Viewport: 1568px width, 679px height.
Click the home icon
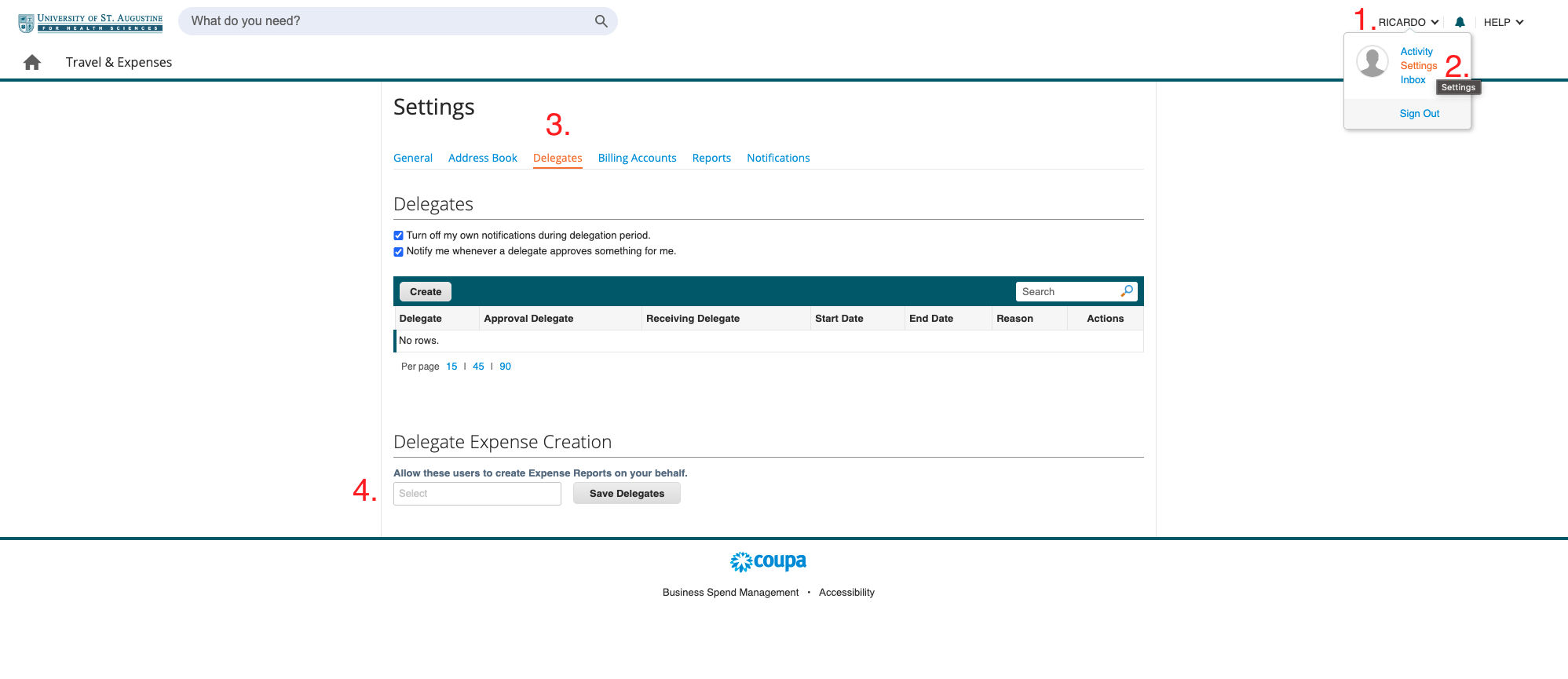(x=32, y=62)
